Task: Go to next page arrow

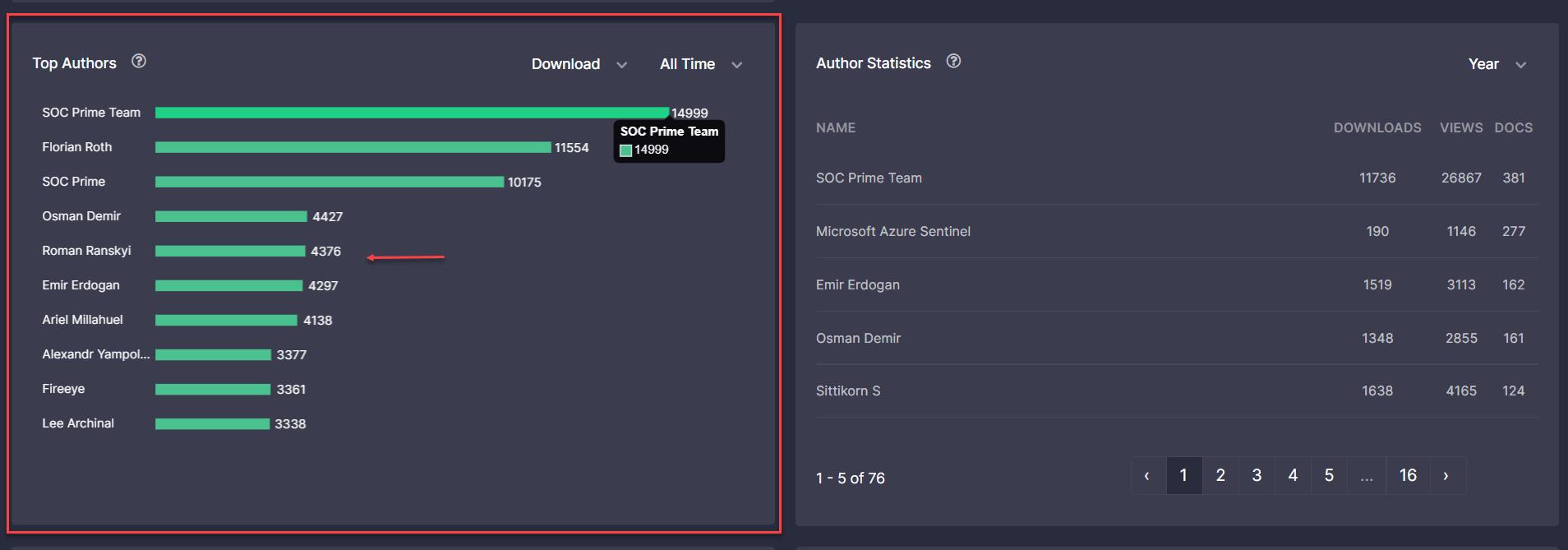Action: [1446, 476]
